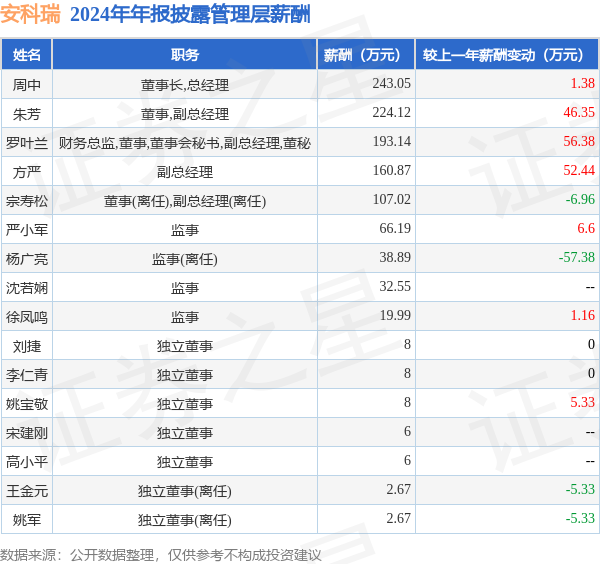Select the name cell 杨广亮
This screenshot has width=600, height=564.
click(x=26, y=259)
